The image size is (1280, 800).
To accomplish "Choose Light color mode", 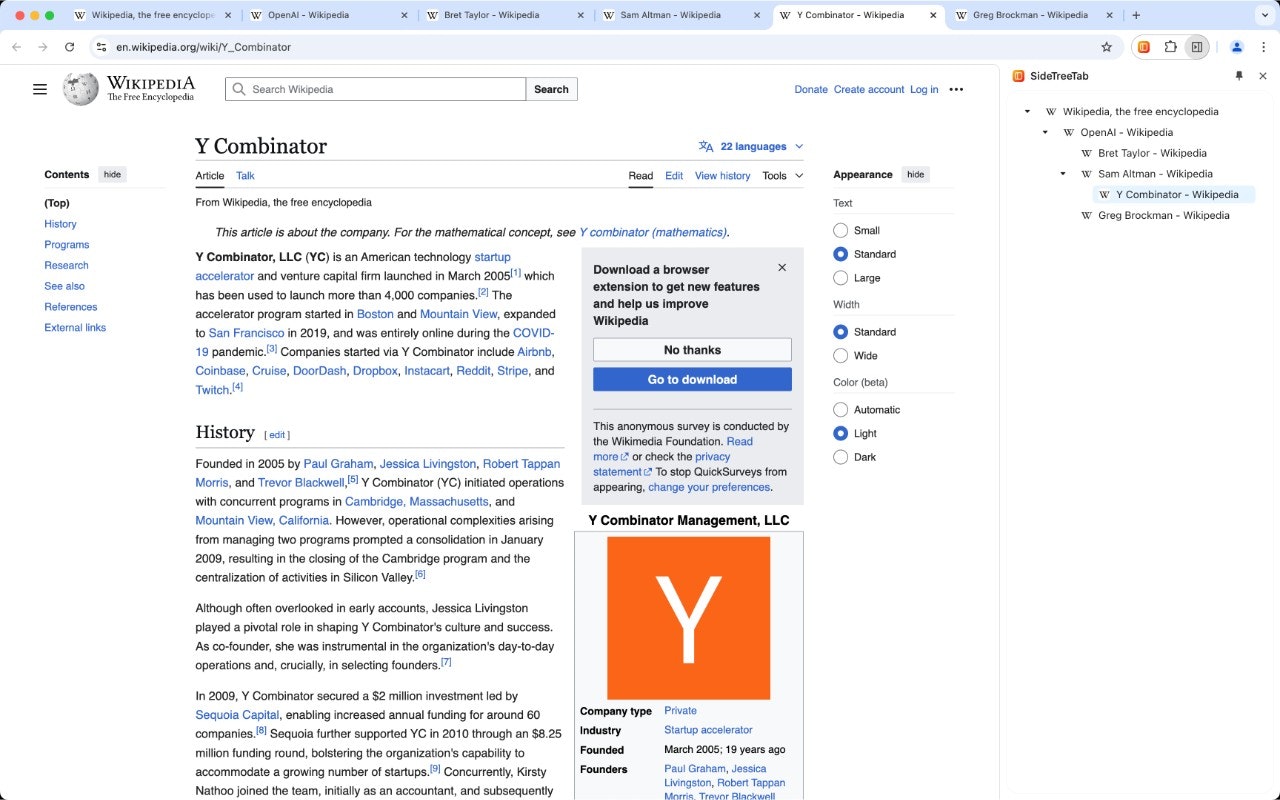I will [840, 433].
